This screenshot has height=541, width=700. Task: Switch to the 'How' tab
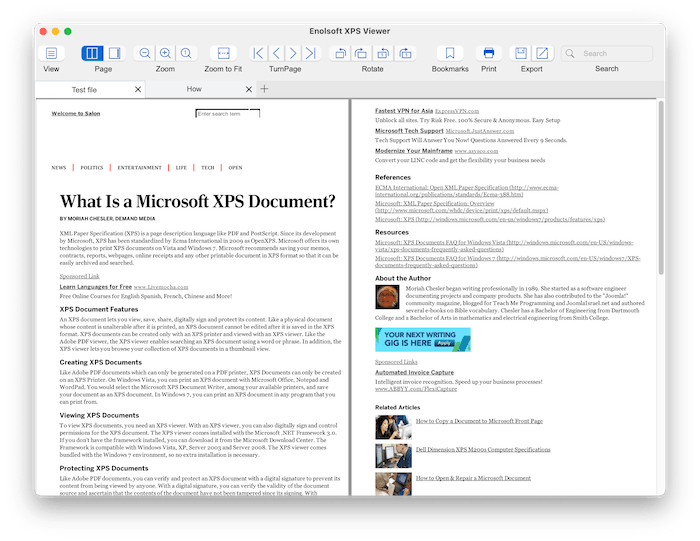194,89
